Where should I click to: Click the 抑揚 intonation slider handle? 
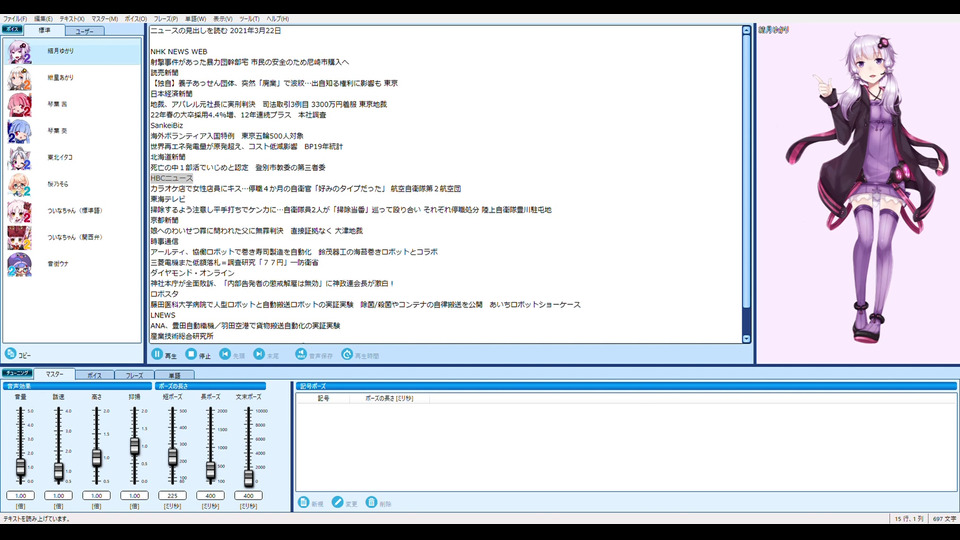134,446
